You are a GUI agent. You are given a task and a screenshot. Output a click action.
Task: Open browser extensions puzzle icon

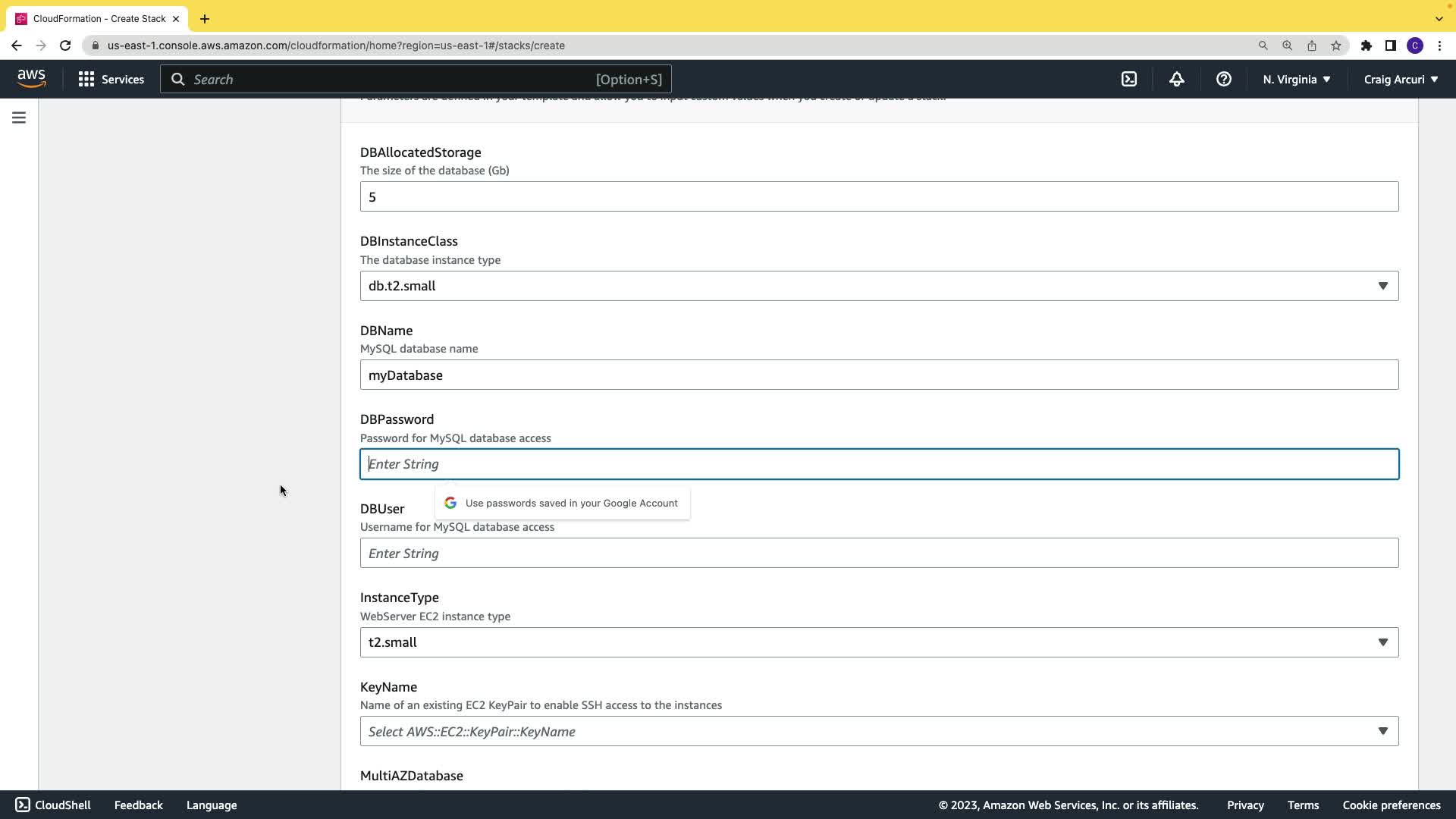1366,45
